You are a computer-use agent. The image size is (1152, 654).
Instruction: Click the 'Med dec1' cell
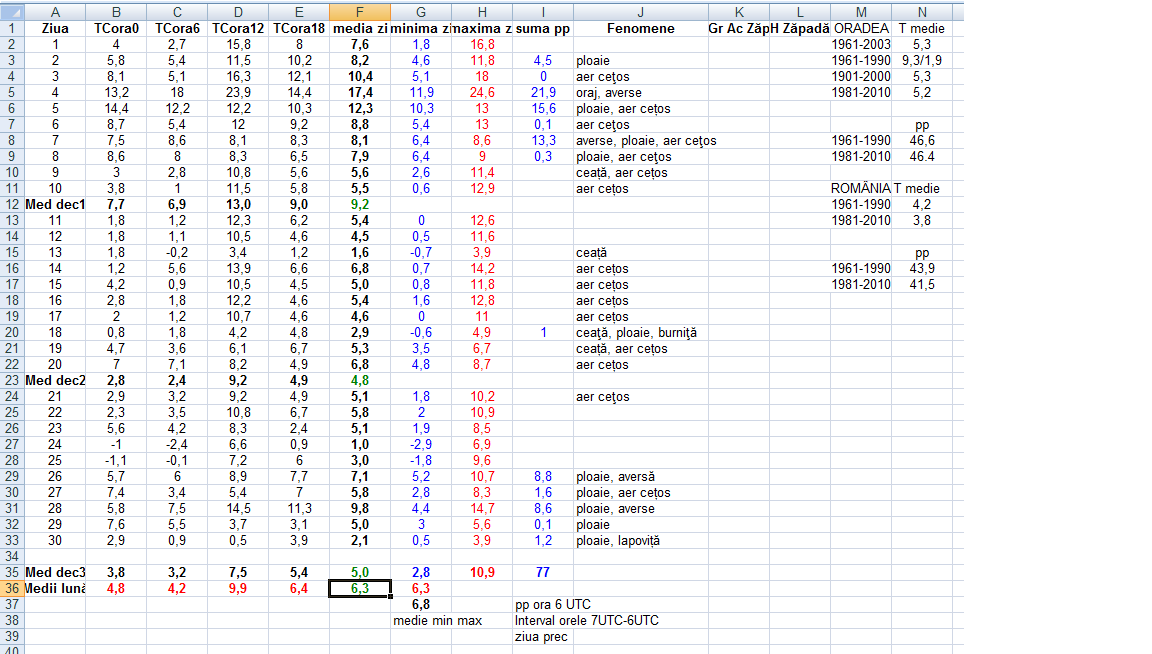click(55, 204)
